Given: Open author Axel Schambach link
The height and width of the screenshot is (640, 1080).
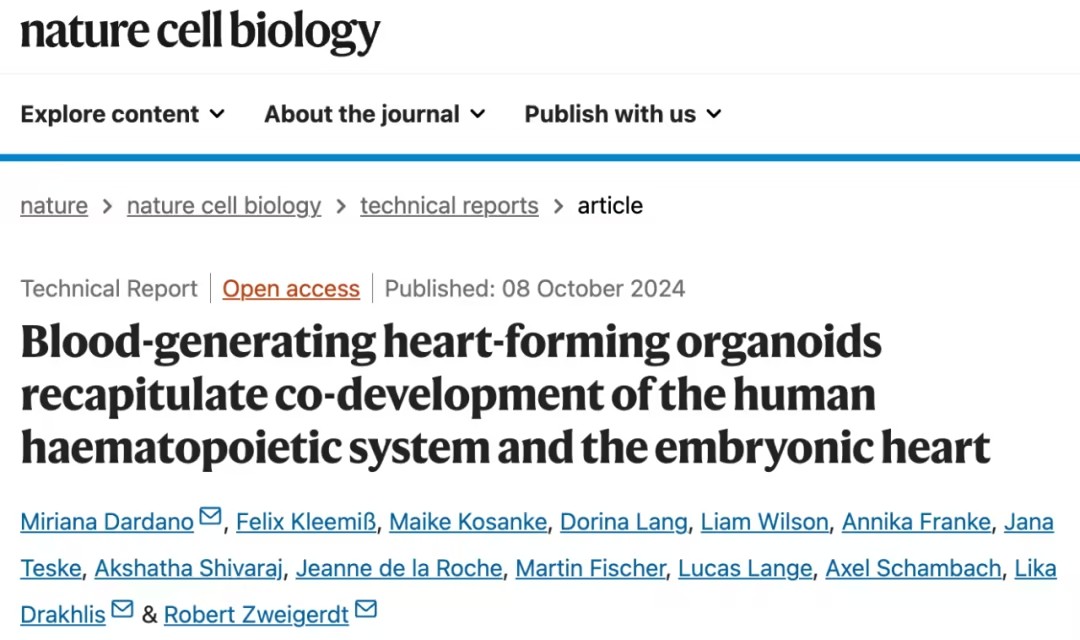Looking at the screenshot, I should 913,568.
